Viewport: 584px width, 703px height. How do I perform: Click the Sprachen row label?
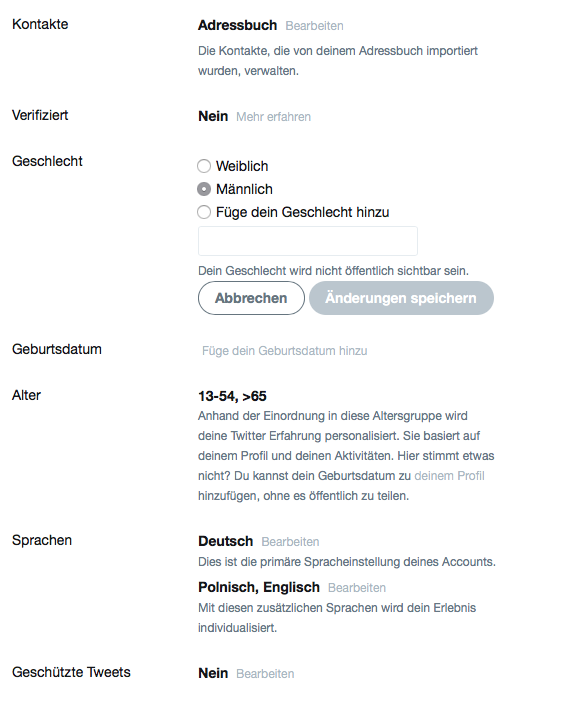coord(42,540)
